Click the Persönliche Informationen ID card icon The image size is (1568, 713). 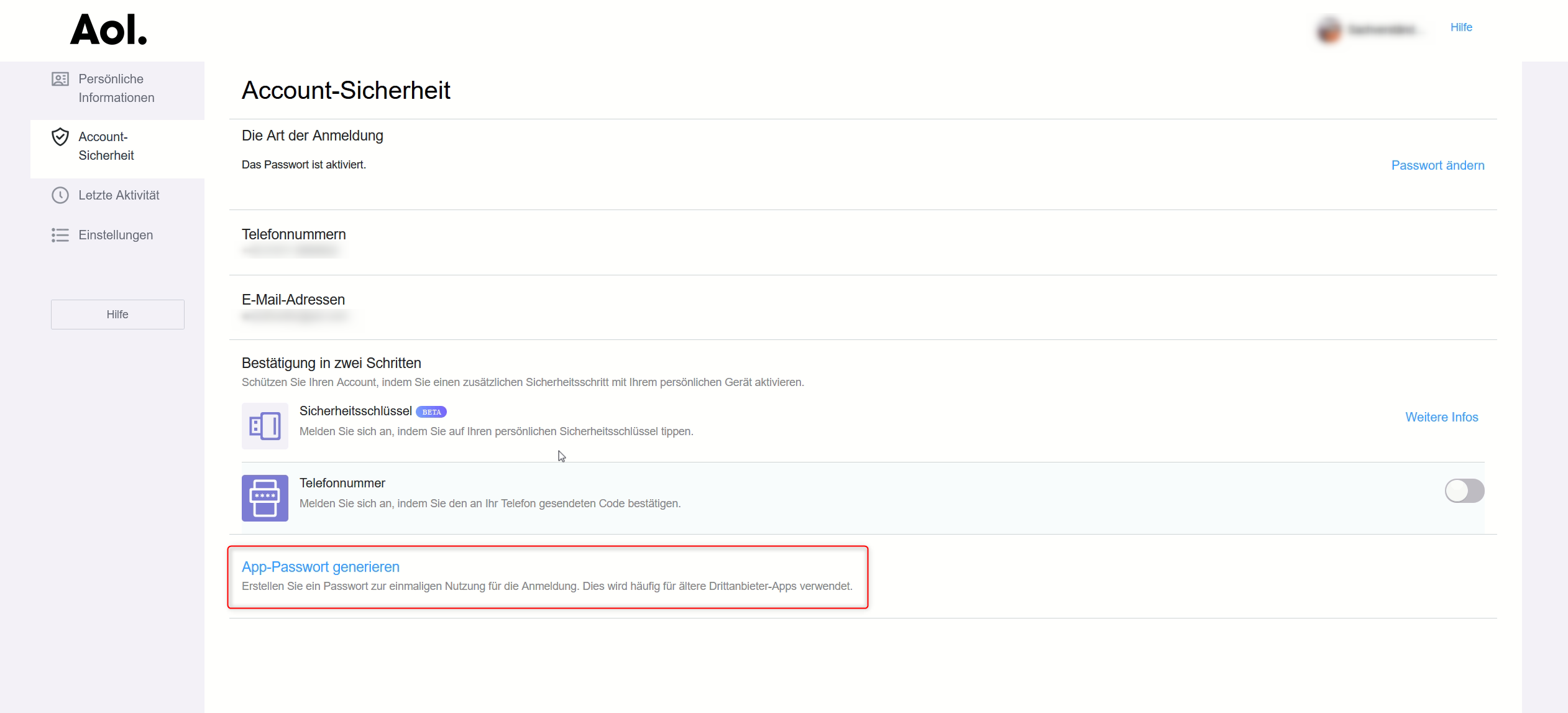60,79
